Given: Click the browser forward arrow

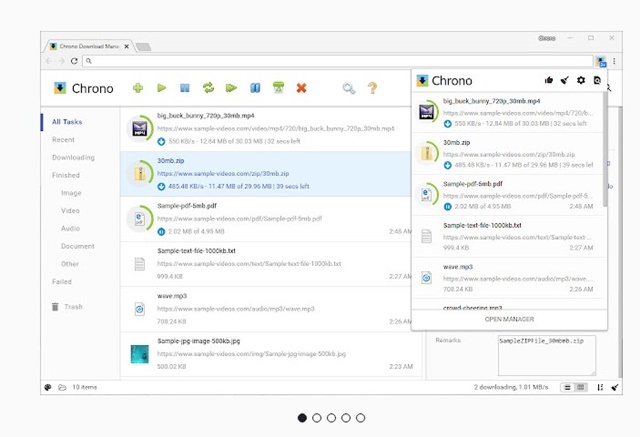Looking at the screenshot, I should (61, 61).
